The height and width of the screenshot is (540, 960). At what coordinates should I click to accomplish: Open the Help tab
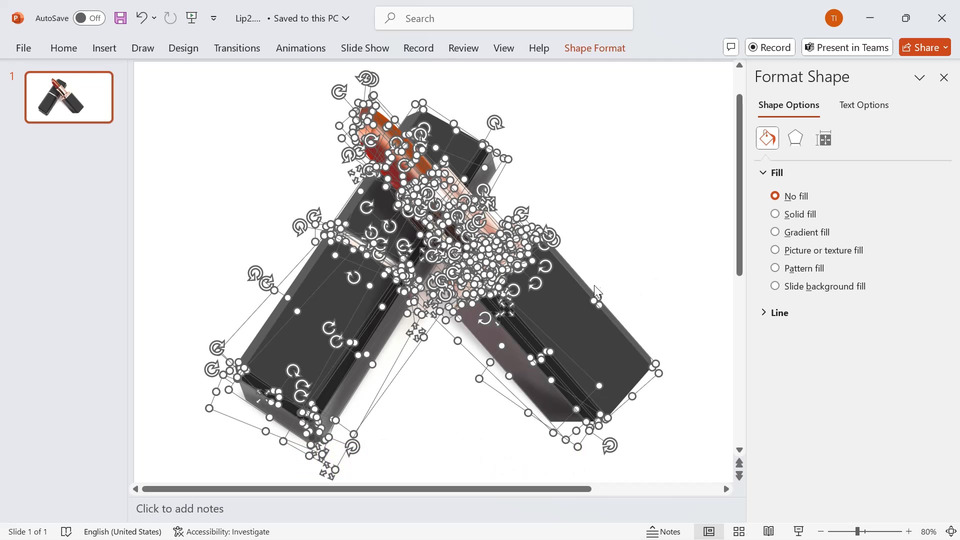click(x=539, y=48)
